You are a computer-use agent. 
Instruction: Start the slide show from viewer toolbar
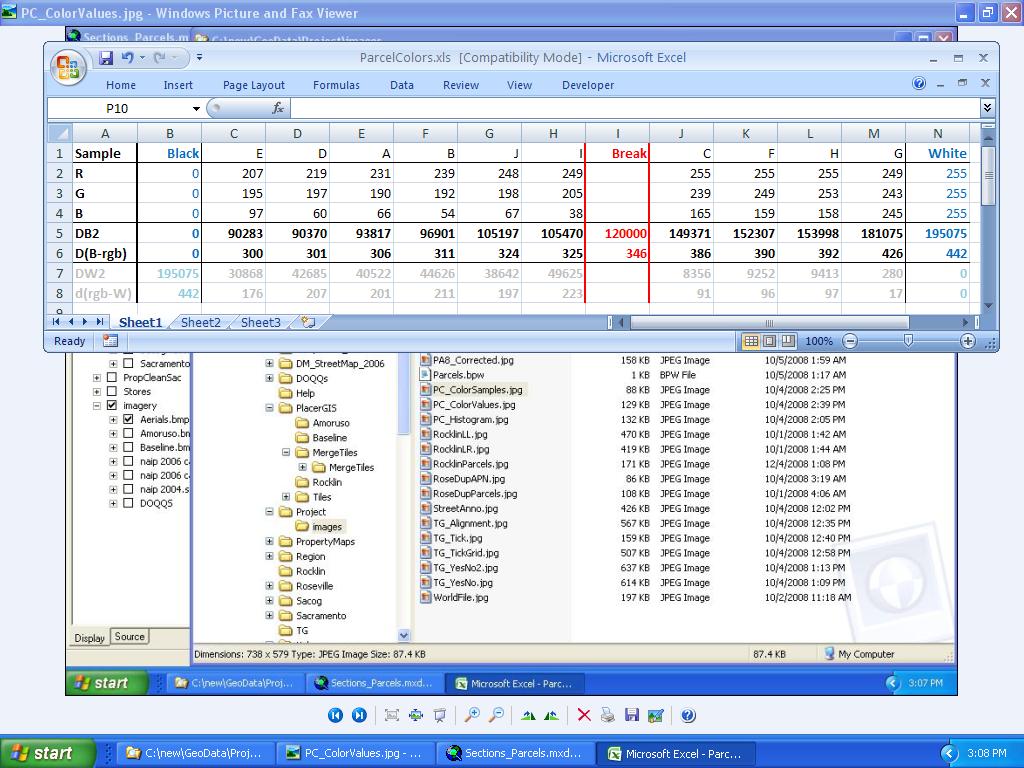pos(440,715)
